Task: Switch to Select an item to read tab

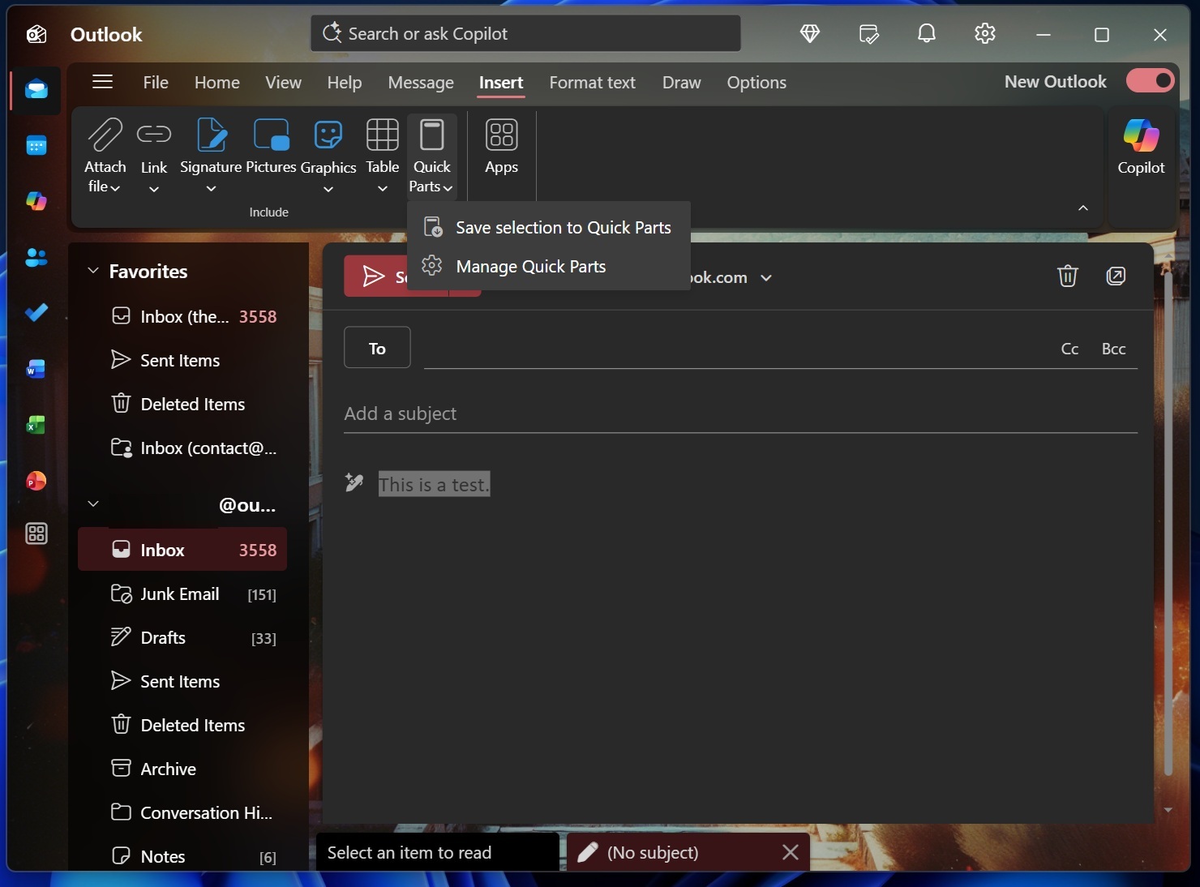Action: (437, 853)
